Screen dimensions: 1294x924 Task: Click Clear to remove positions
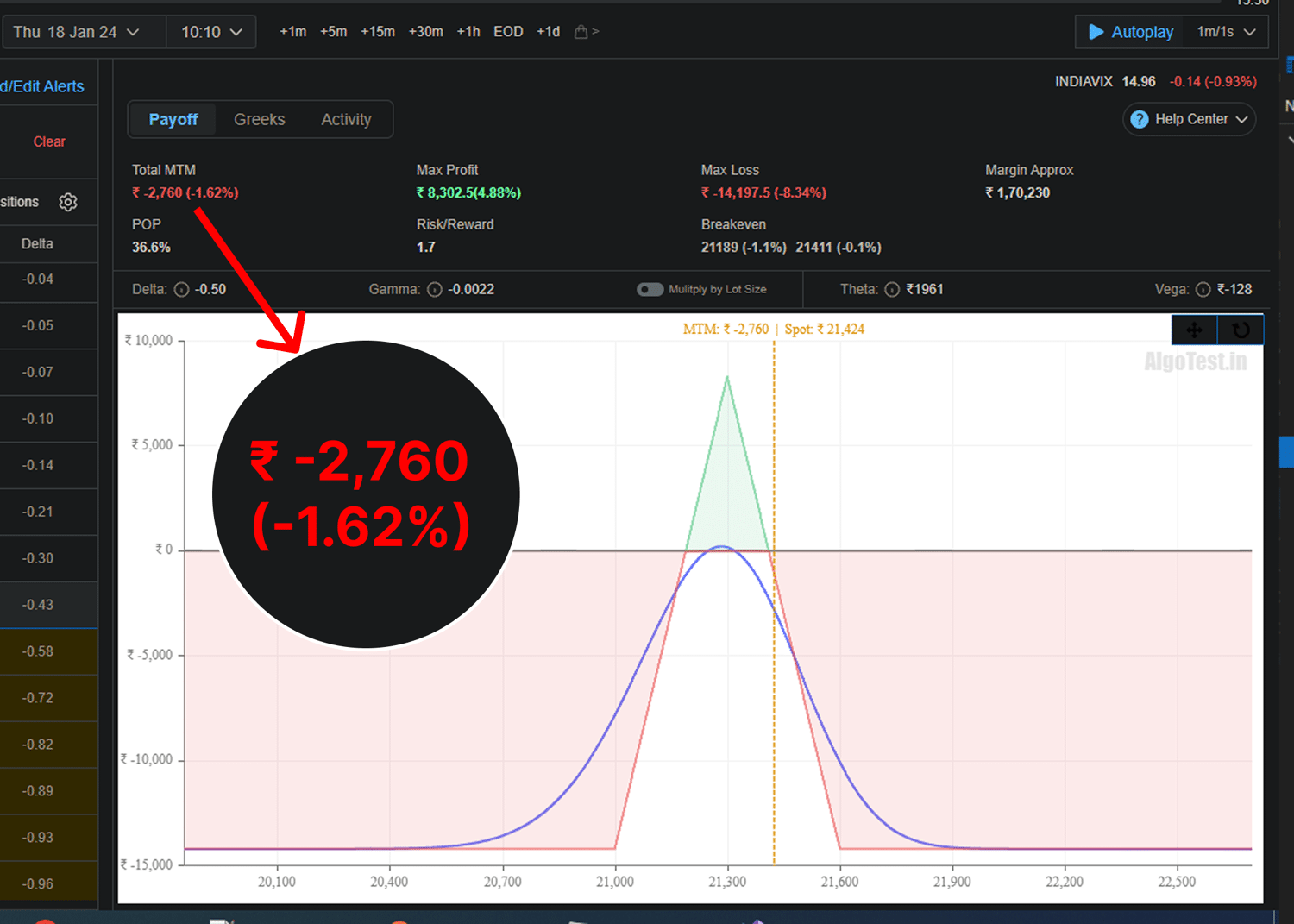[49, 141]
